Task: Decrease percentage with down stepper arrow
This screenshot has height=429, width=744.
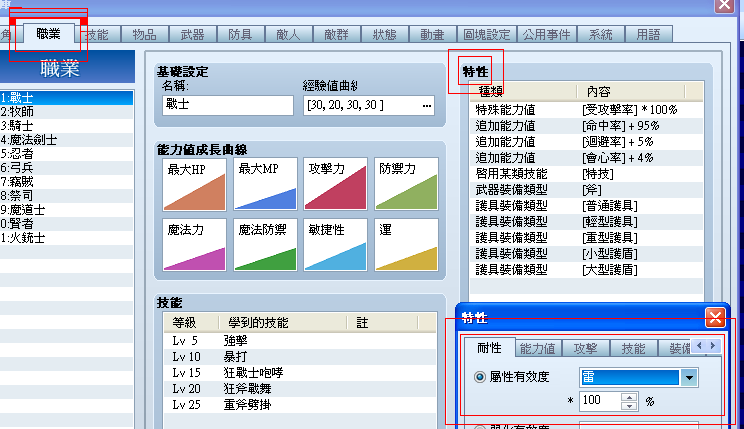Action: pyautogui.click(x=629, y=406)
